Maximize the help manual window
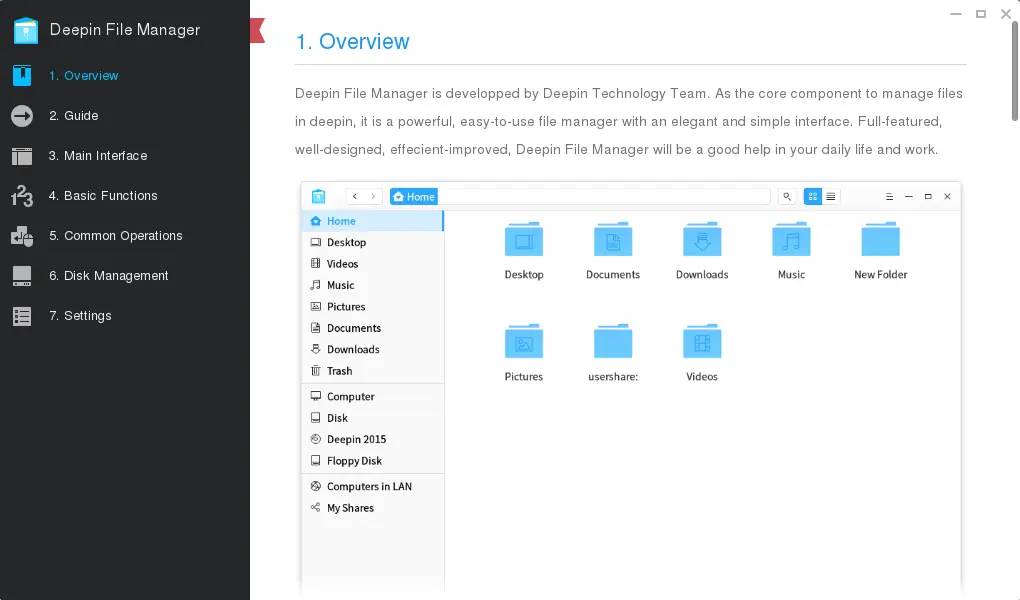 [981, 14]
